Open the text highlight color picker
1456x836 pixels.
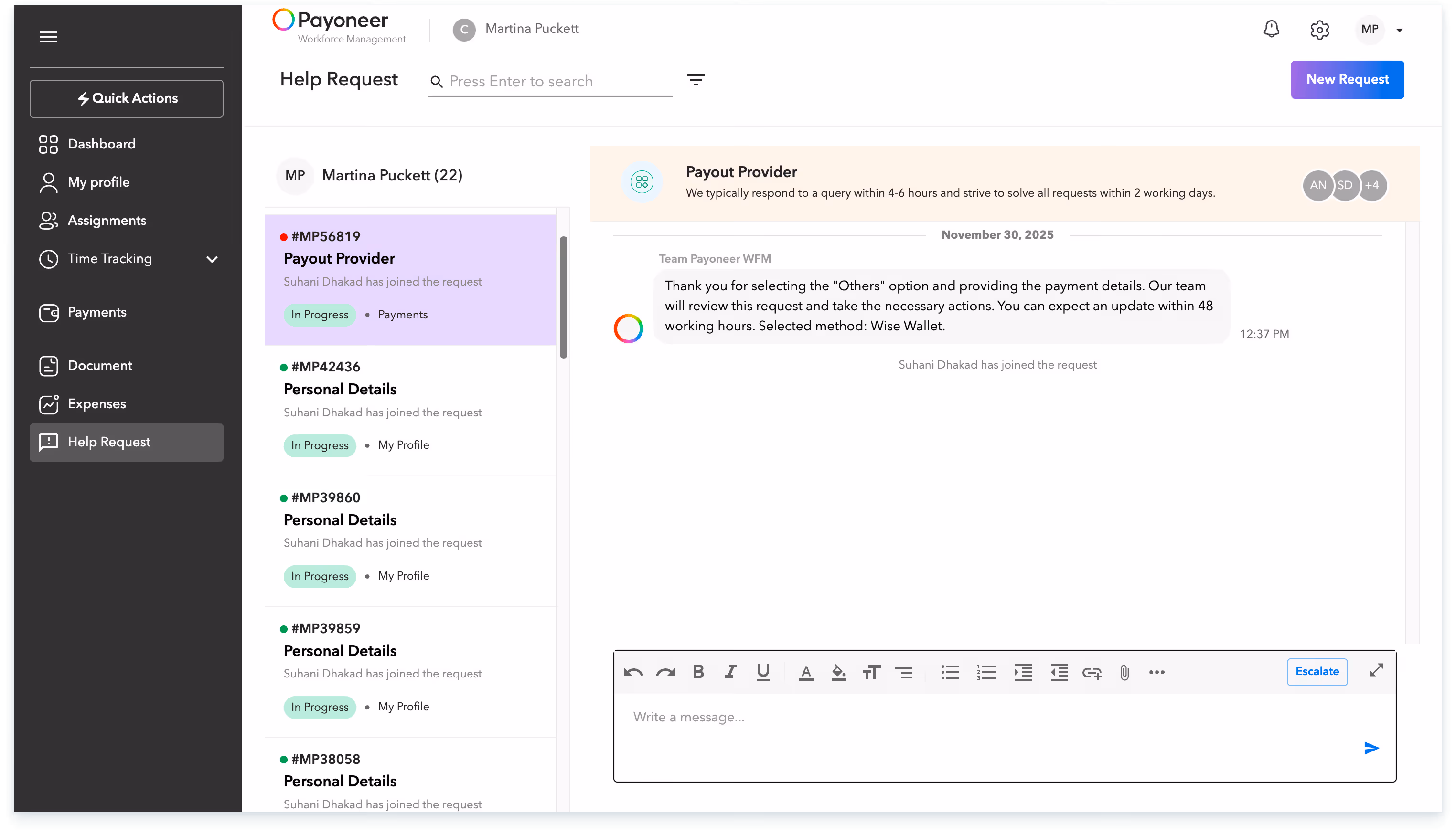[x=838, y=672]
